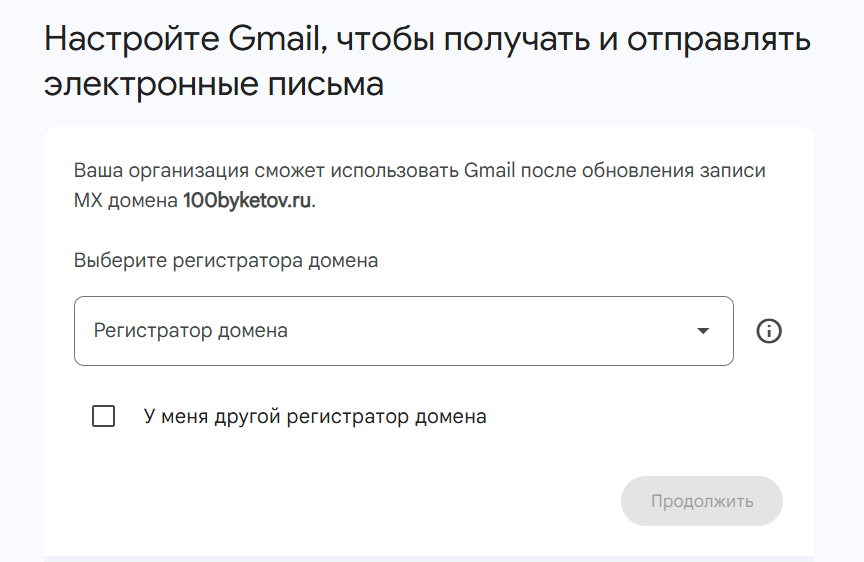This screenshot has height=562, width=864.
Task: Click 'MX домена' text in description
Action: 126,201
